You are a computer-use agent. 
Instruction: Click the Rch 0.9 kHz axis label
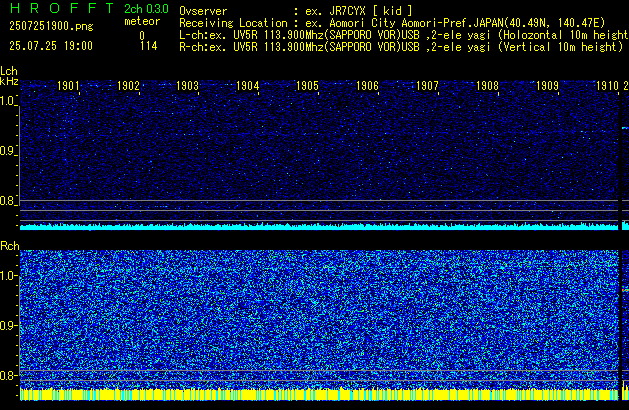point(8,325)
